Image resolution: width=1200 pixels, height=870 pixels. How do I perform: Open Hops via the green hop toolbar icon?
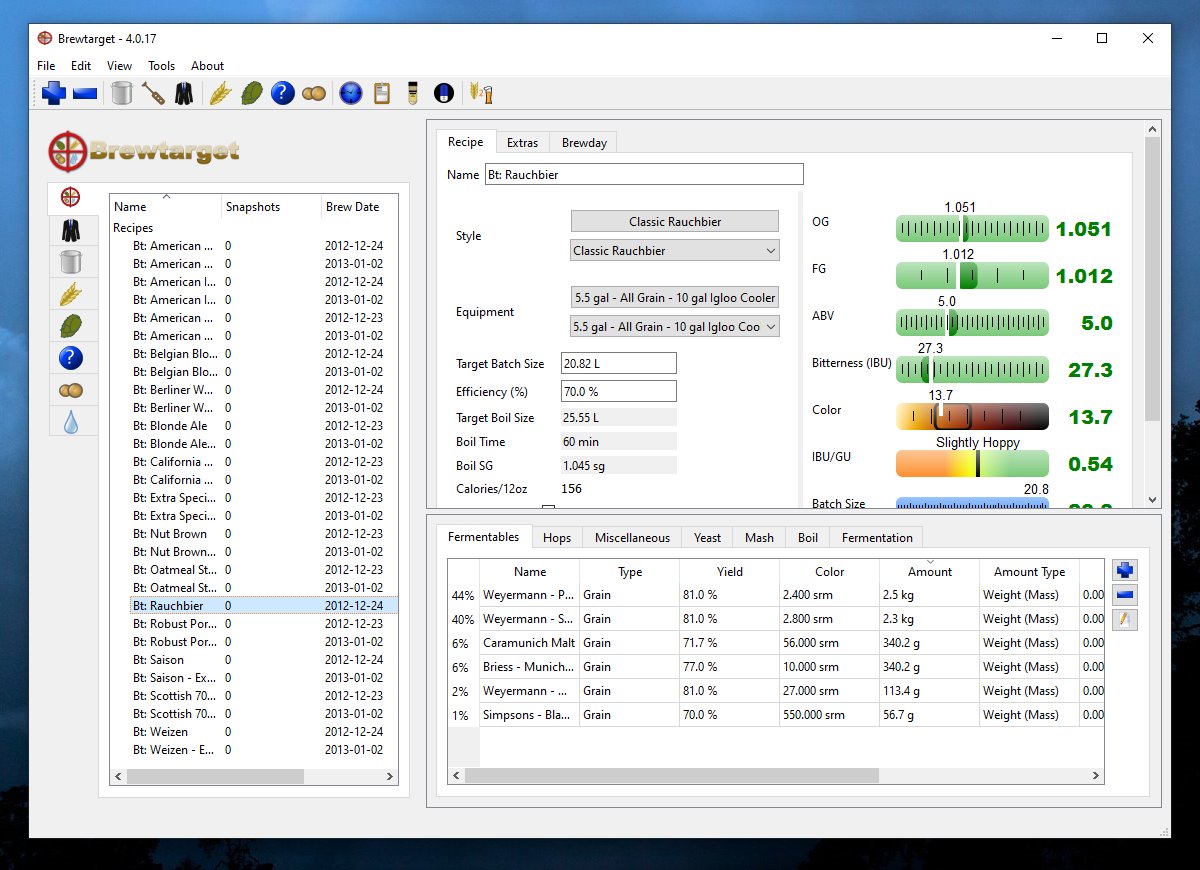(251, 93)
